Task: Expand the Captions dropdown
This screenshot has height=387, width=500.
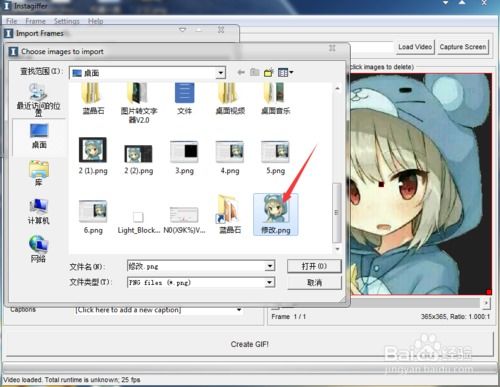Action: click(x=239, y=310)
